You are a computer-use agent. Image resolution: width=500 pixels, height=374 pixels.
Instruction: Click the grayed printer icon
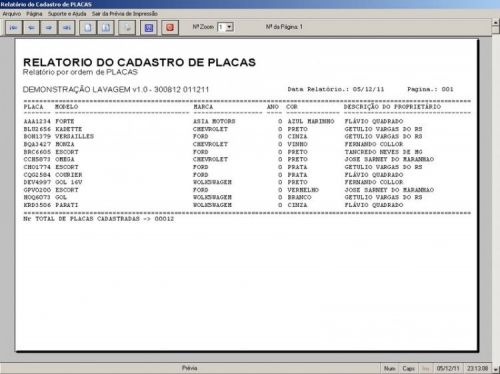point(127,27)
